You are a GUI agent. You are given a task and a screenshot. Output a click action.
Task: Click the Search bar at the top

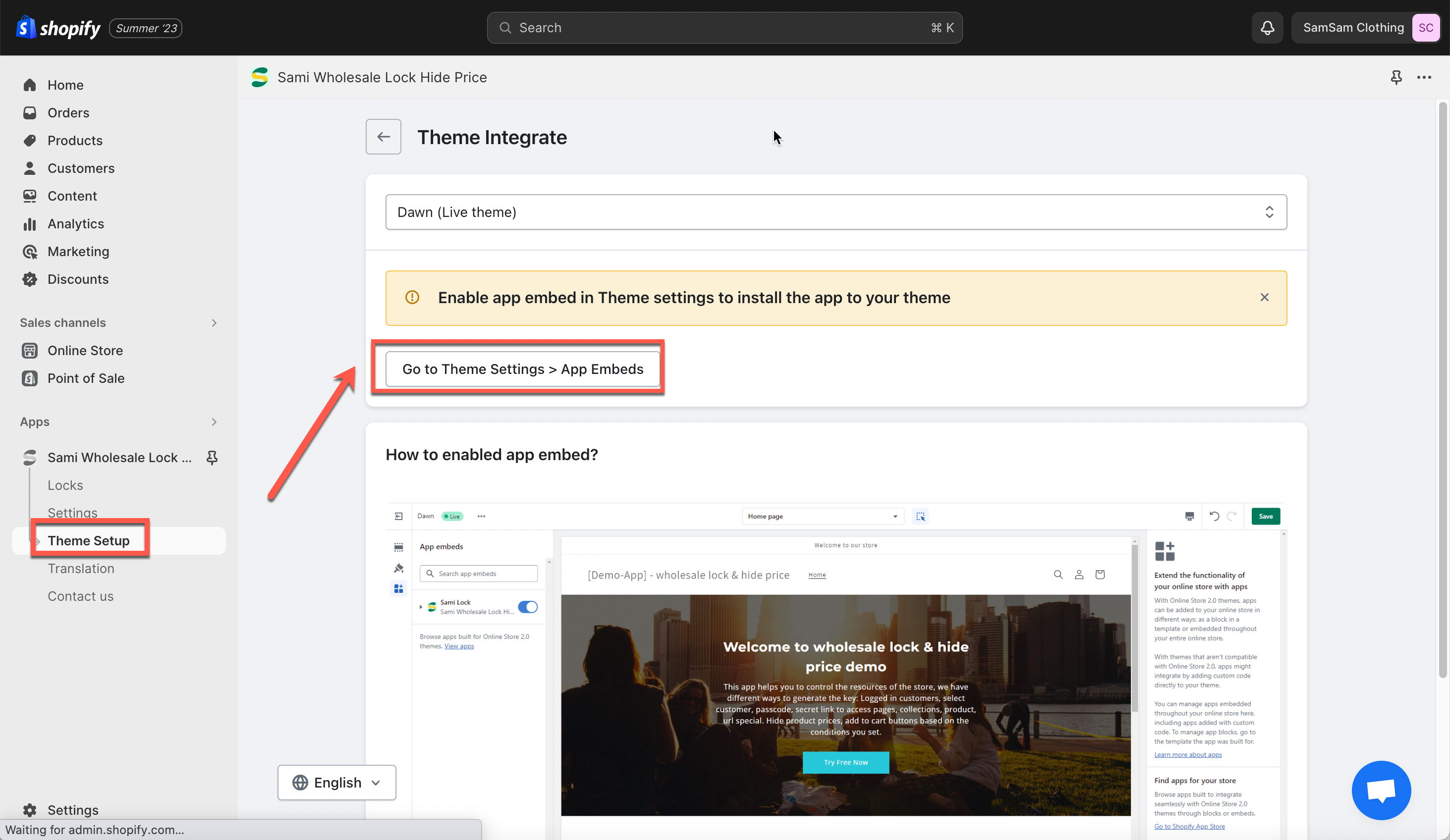point(725,28)
